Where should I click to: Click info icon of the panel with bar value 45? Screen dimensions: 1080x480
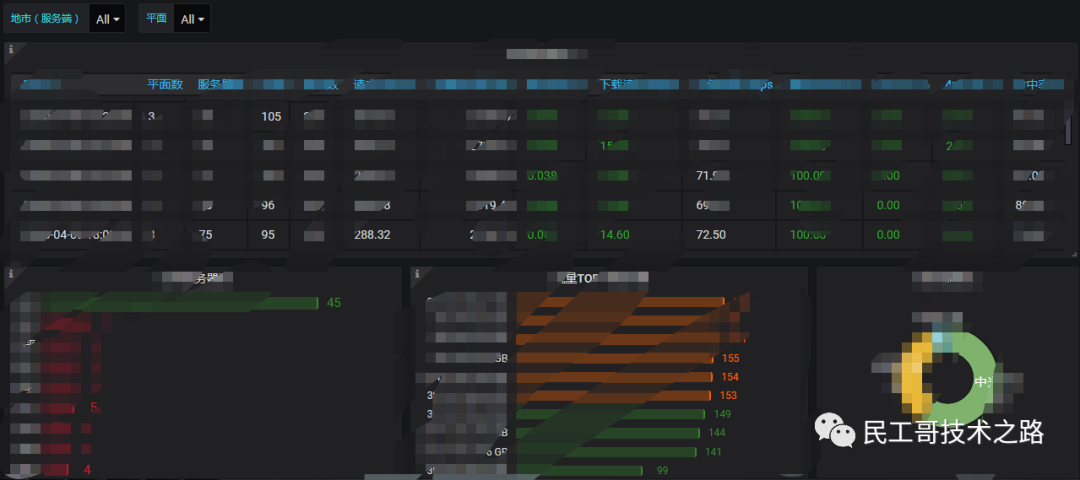coord(11,273)
